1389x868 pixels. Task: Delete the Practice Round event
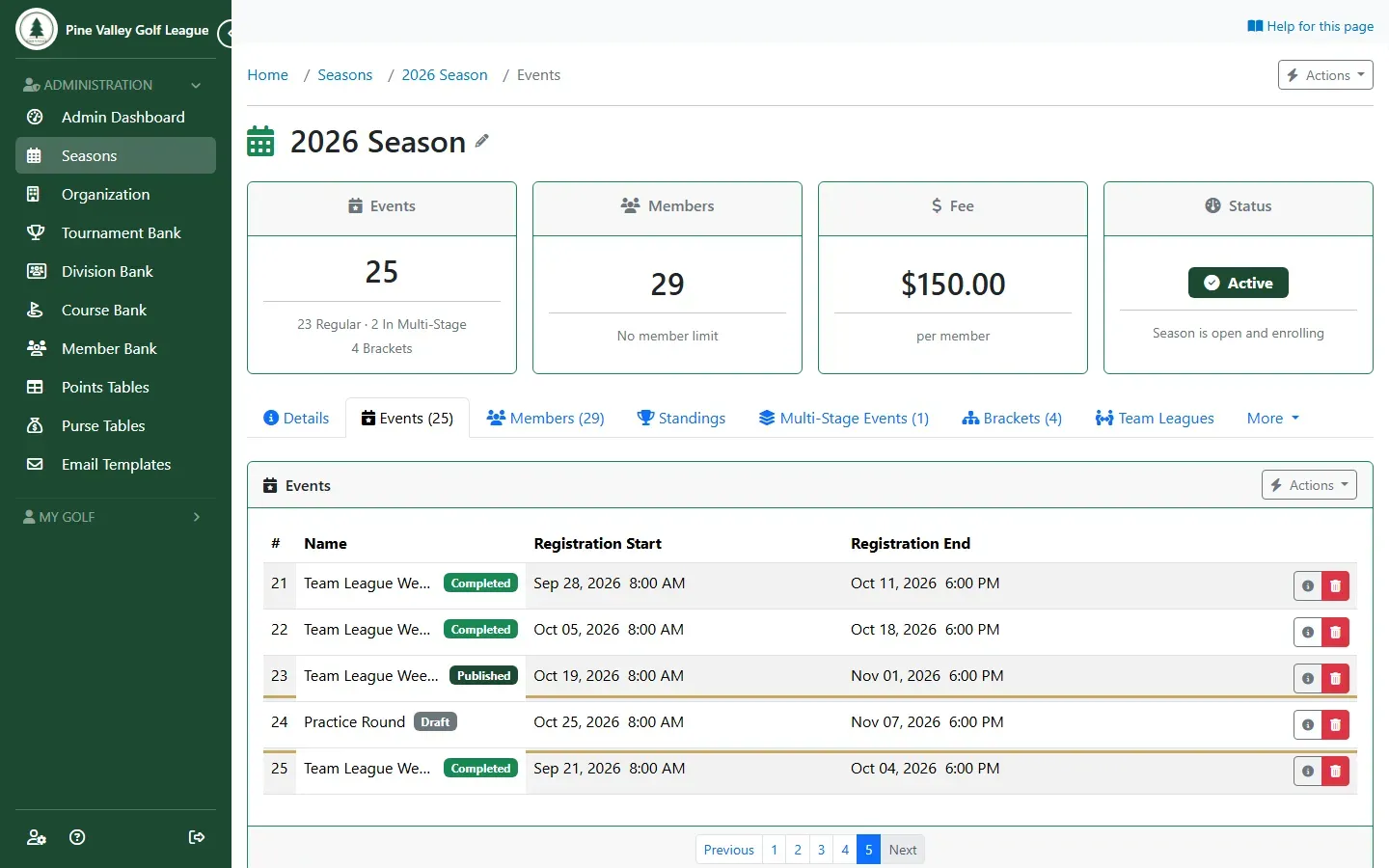coord(1335,724)
